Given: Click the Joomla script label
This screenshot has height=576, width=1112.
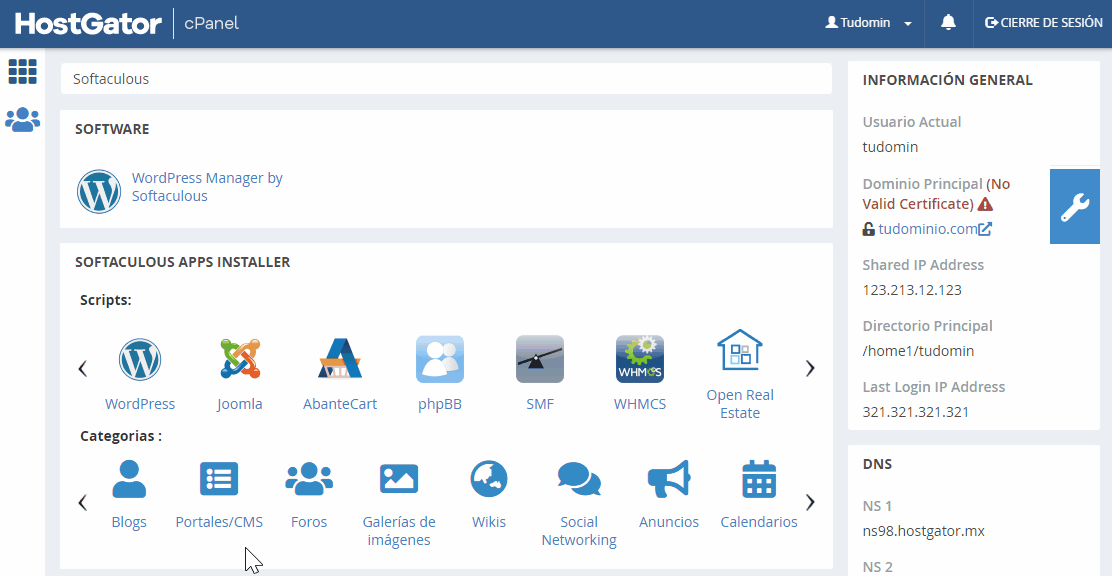Looking at the screenshot, I should 240,404.
